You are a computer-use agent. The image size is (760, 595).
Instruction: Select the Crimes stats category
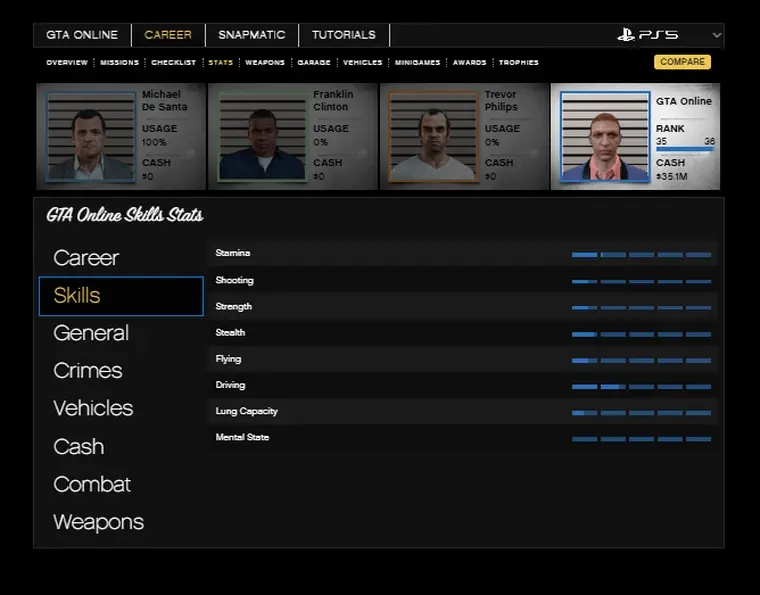coord(88,371)
